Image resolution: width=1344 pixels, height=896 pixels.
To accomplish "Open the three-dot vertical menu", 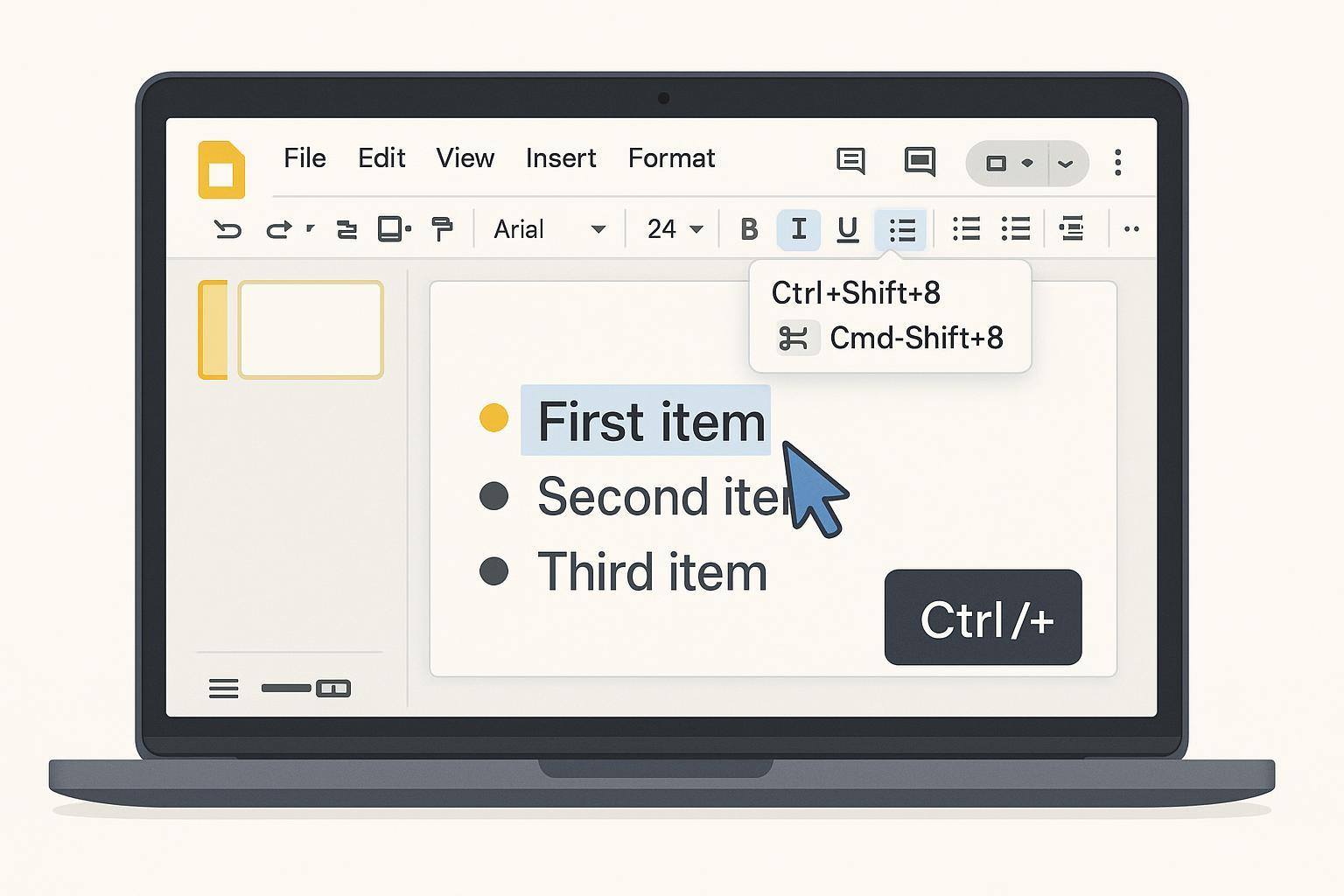I will click(1117, 163).
